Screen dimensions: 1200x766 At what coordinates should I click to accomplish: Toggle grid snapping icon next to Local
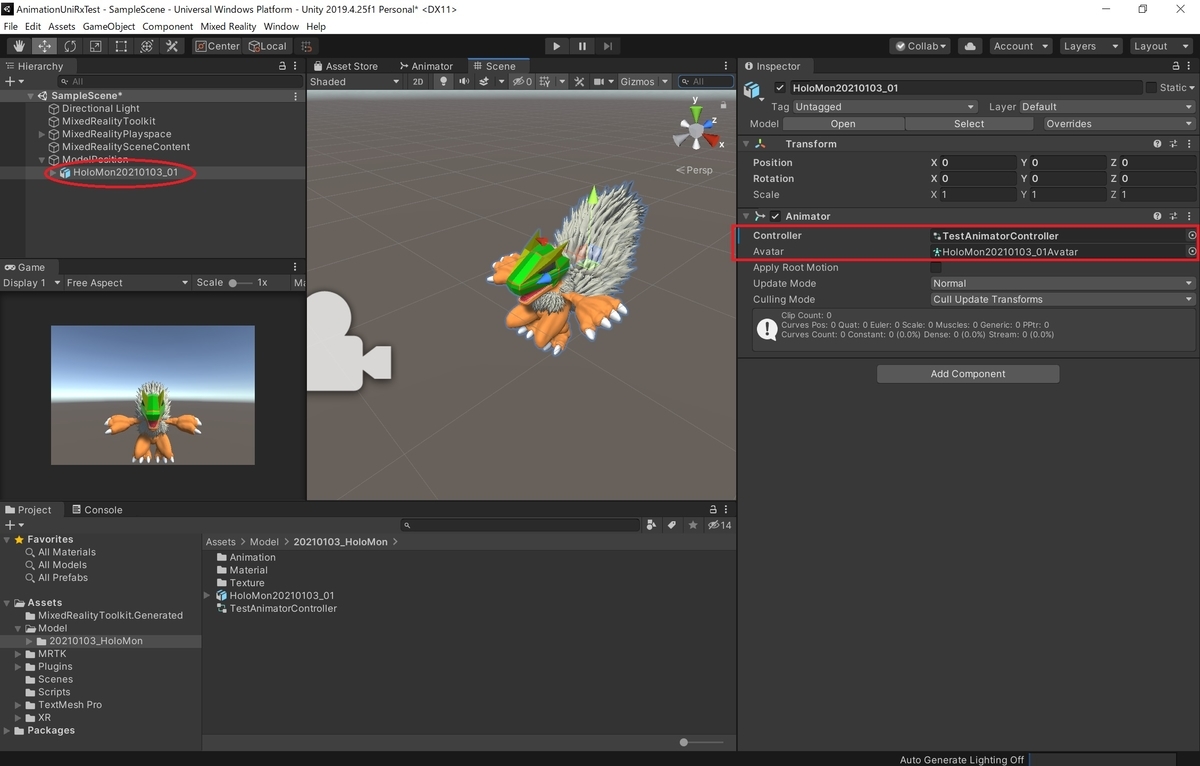pyautogui.click(x=306, y=46)
